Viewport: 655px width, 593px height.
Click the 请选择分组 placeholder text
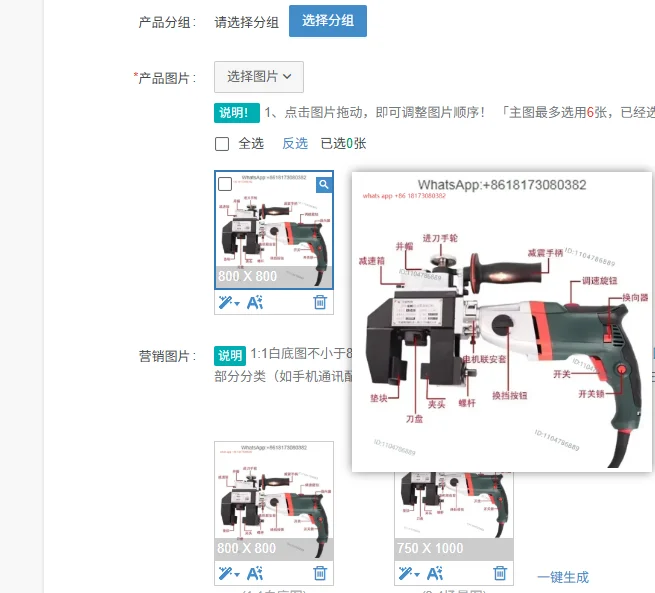coord(246,22)
